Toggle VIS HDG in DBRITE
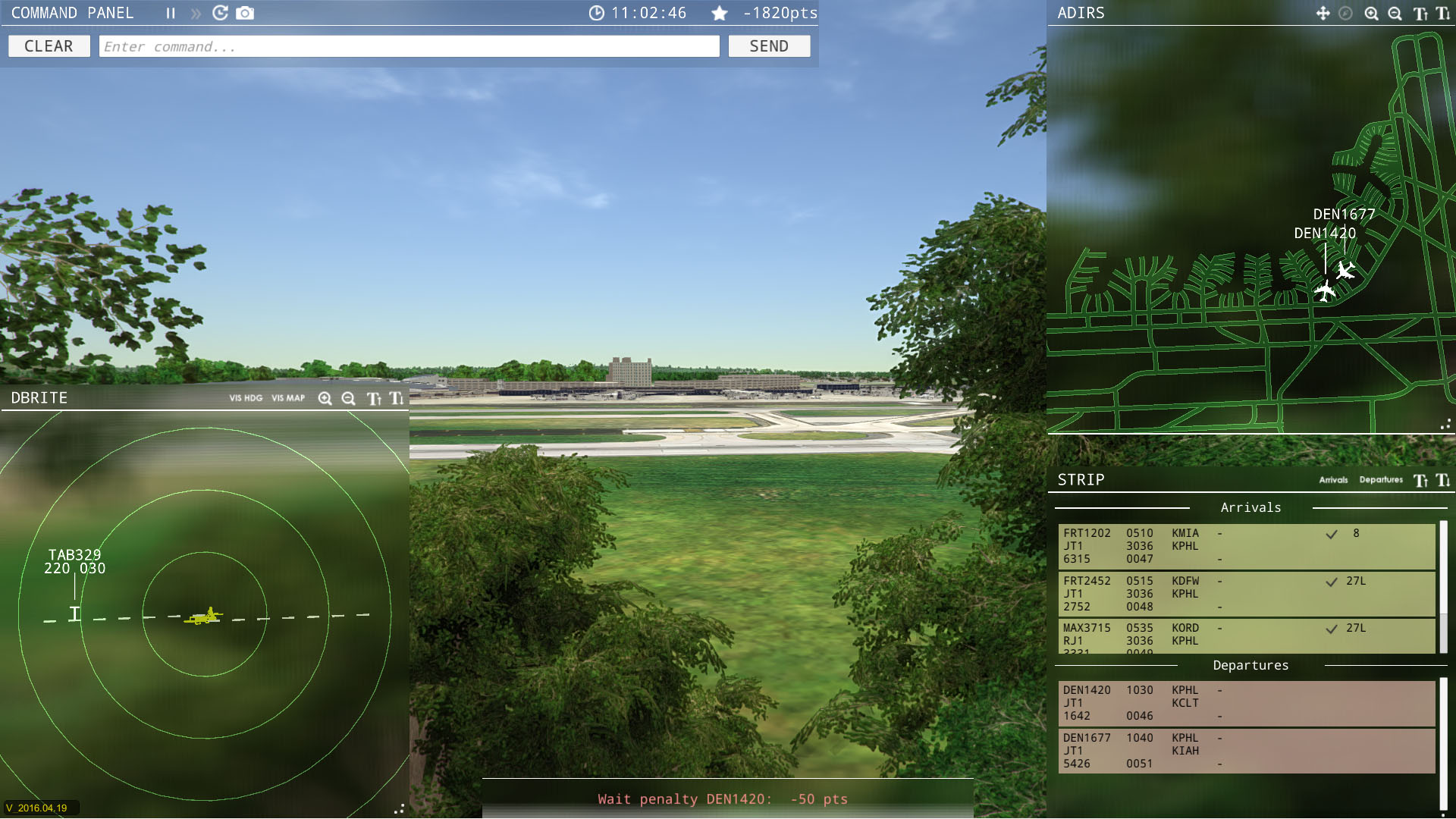Screen dimensions: 1456x819 click(246, 398)
